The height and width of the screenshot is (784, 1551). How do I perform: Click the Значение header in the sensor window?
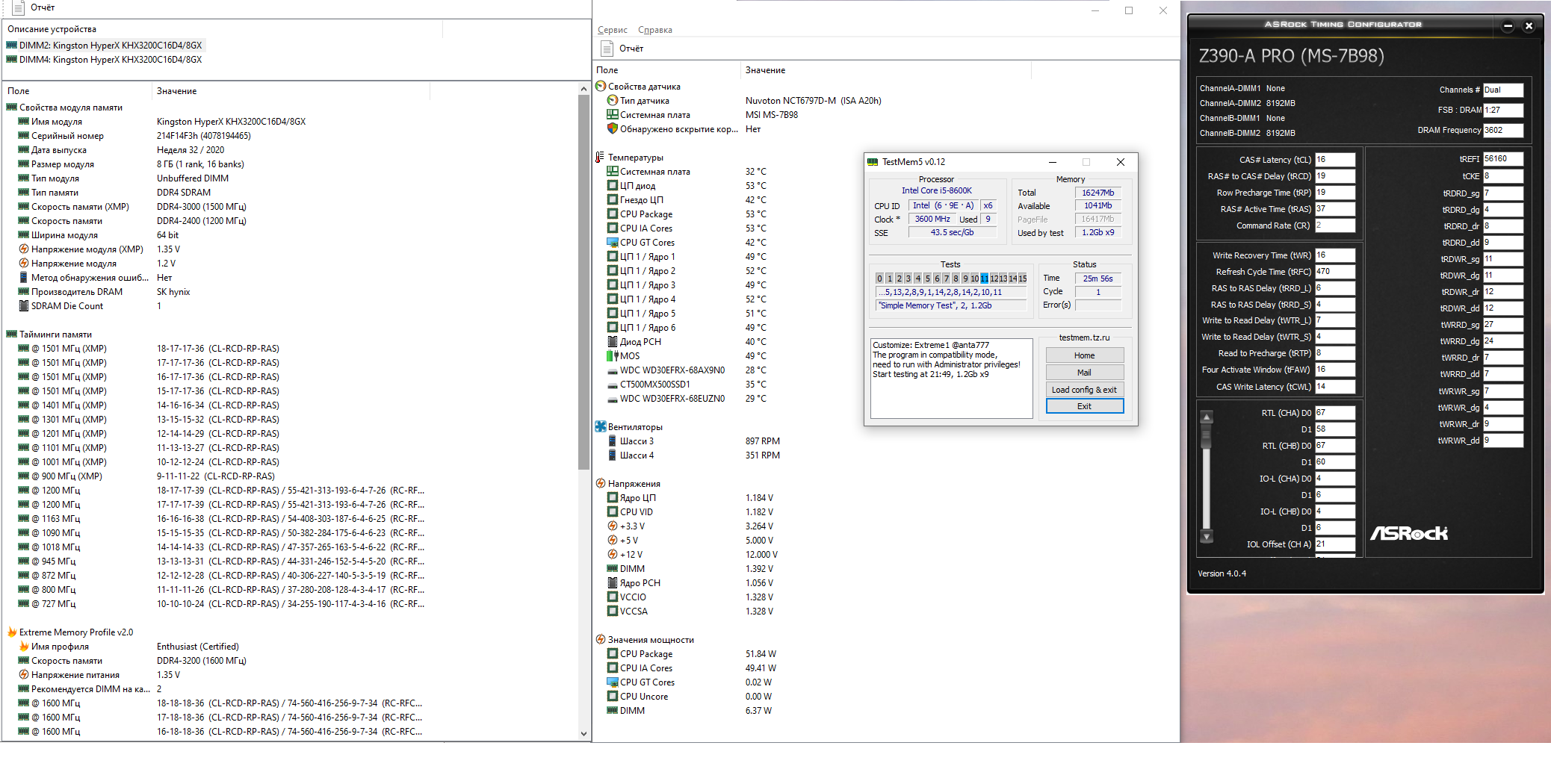pyautogui.click(x=887, y=70)
